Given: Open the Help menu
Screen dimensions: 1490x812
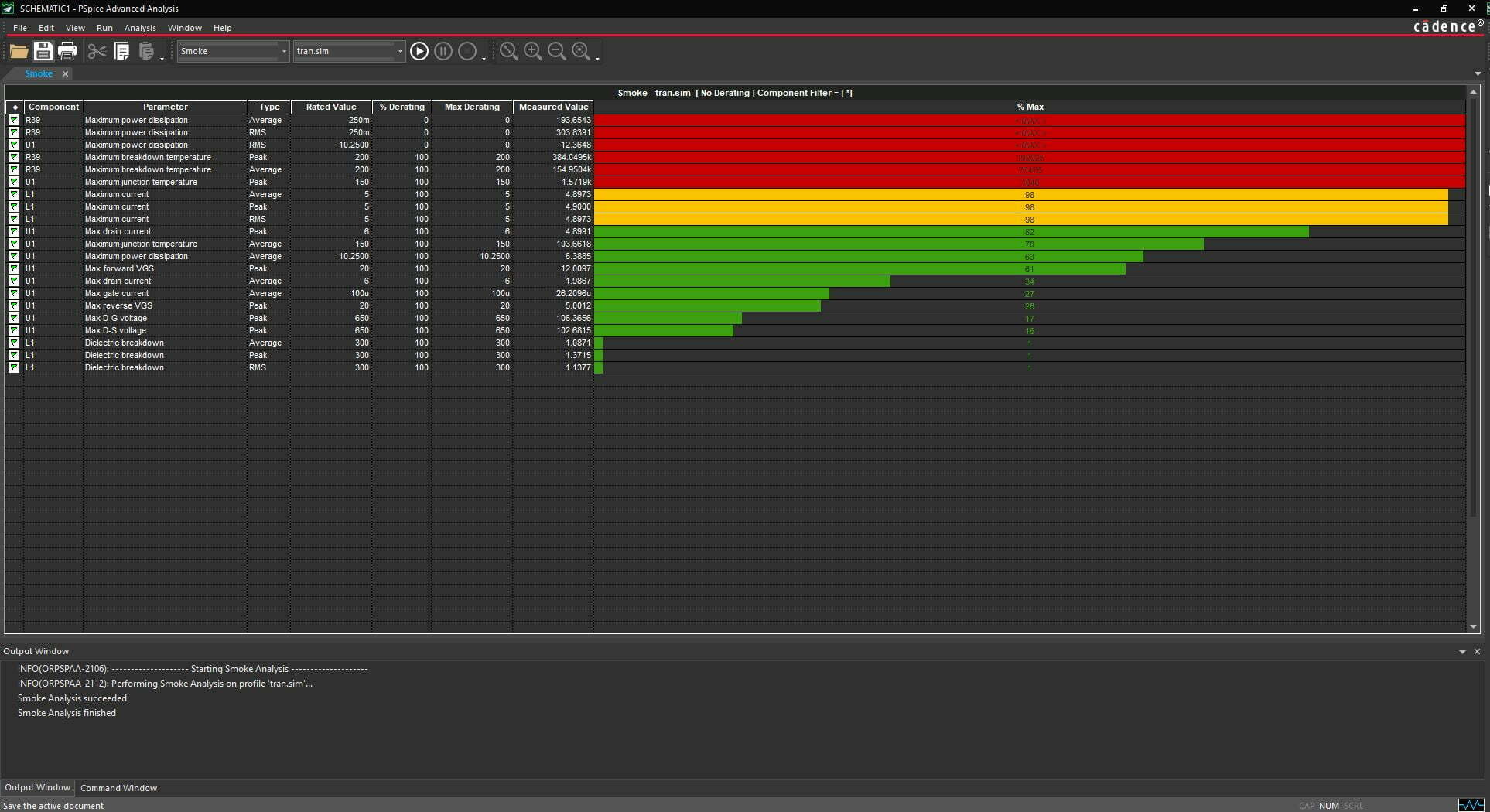Looking at the screenshot, I should (x=223, y=28).
